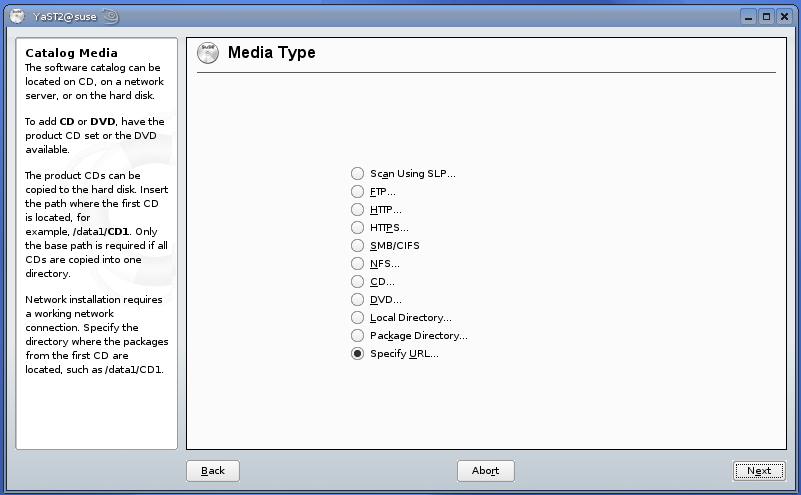Go back with the Back button

point(213,470)
